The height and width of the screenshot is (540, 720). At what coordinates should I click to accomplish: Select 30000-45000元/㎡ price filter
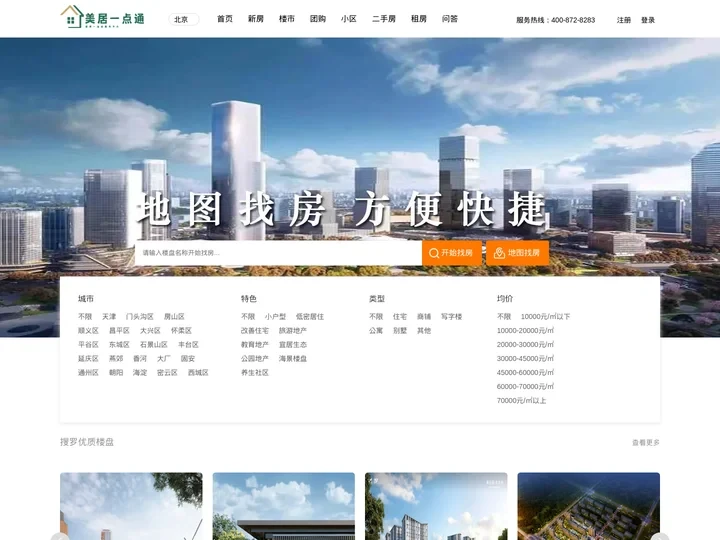click(525, 359)
